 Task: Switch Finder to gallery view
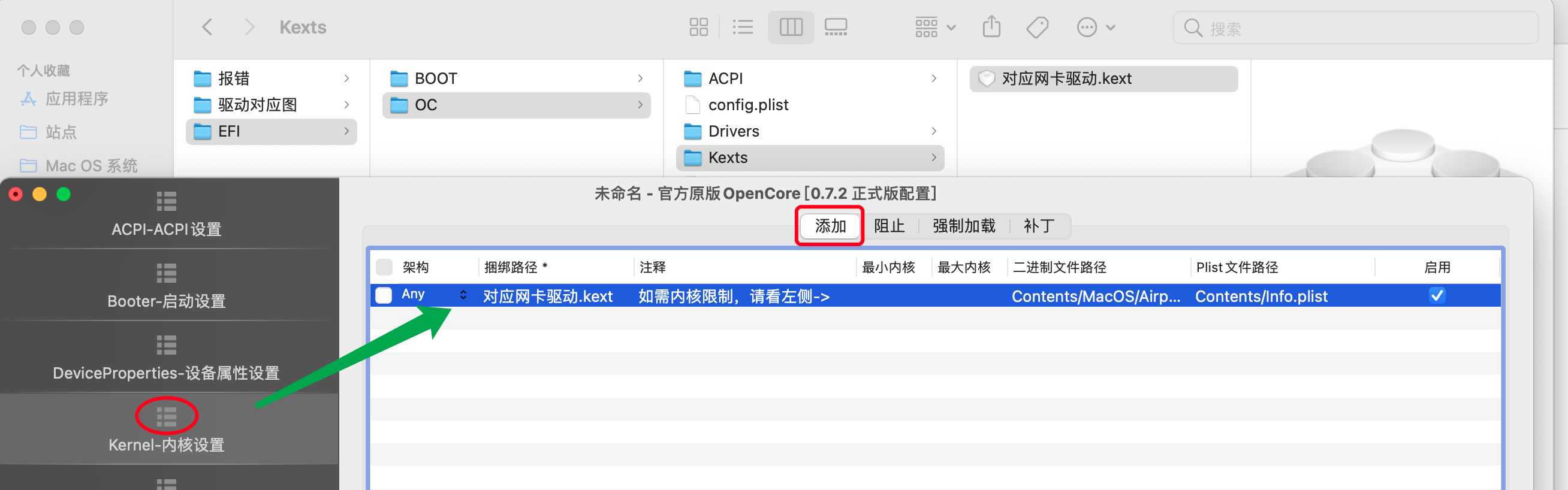coord(836,28)
